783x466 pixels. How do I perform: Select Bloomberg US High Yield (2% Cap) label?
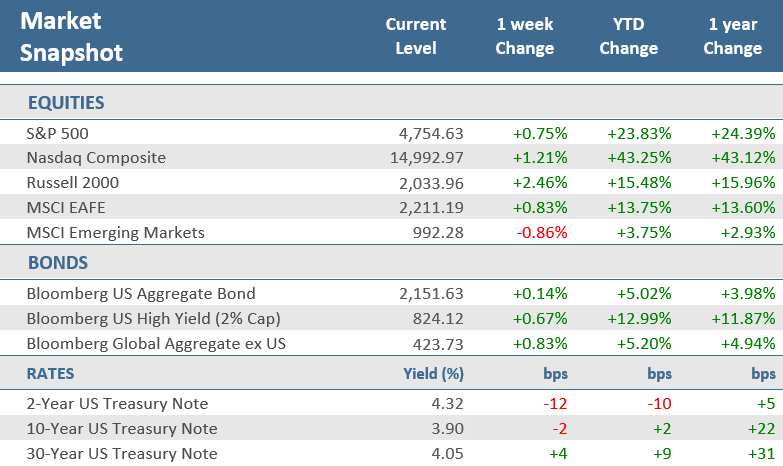[x=153, y=319]
